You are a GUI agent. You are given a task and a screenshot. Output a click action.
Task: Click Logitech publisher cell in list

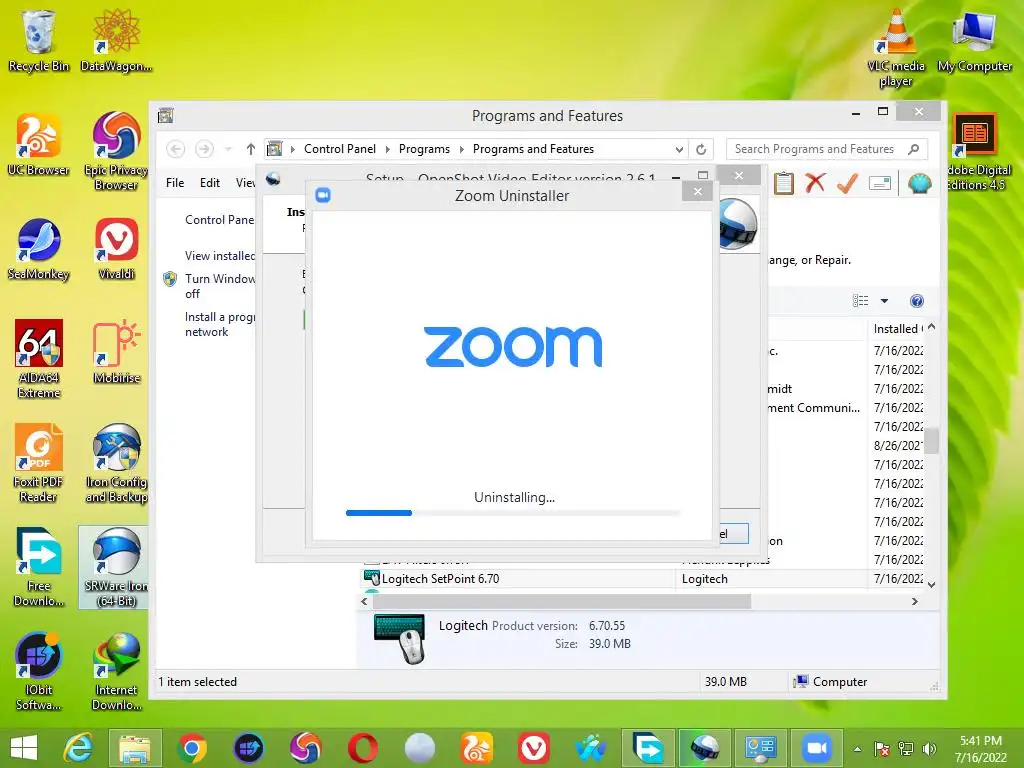(x=705, y=579)
